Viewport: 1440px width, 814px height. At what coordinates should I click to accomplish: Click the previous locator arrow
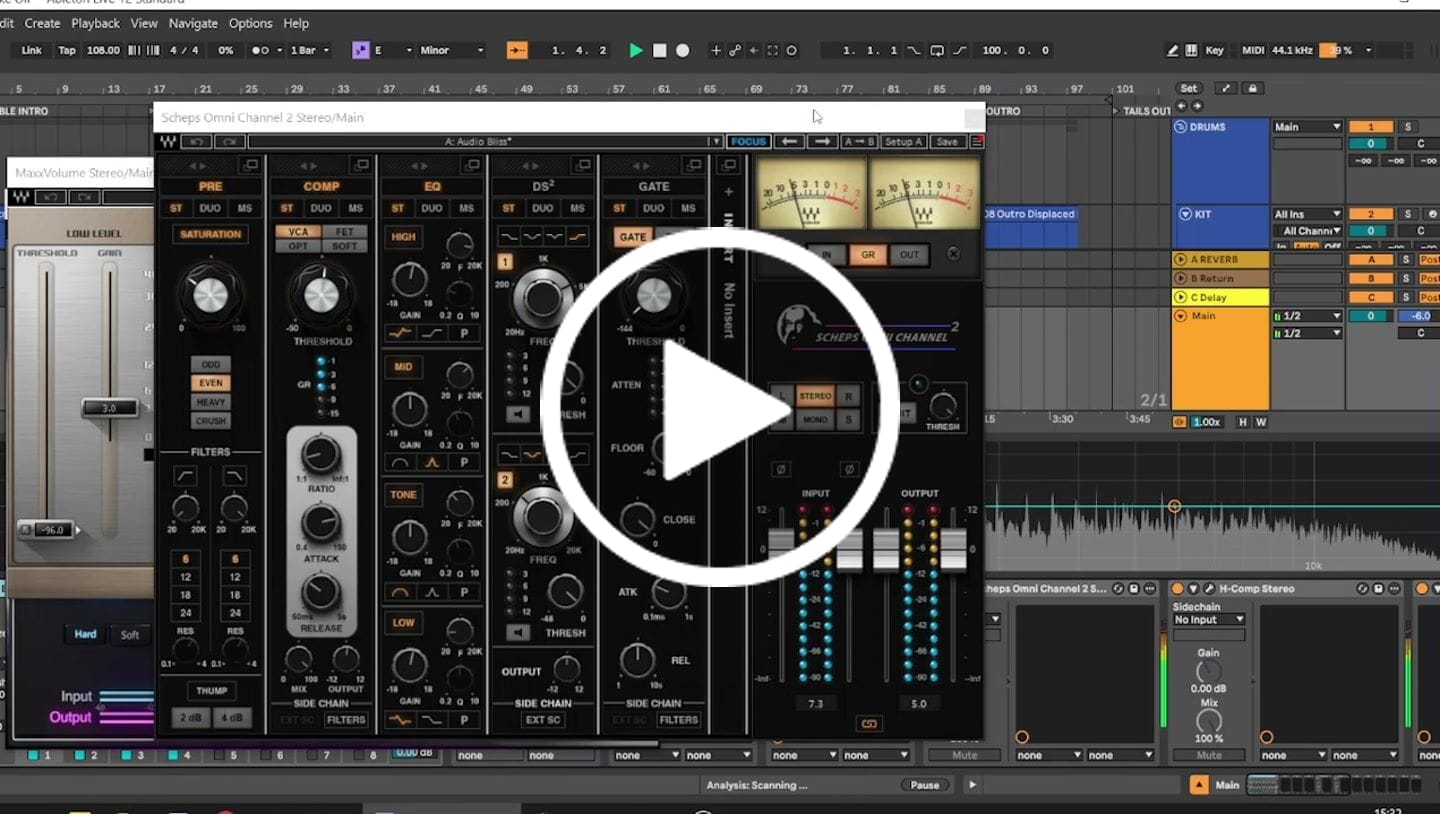click(1182, 105)
